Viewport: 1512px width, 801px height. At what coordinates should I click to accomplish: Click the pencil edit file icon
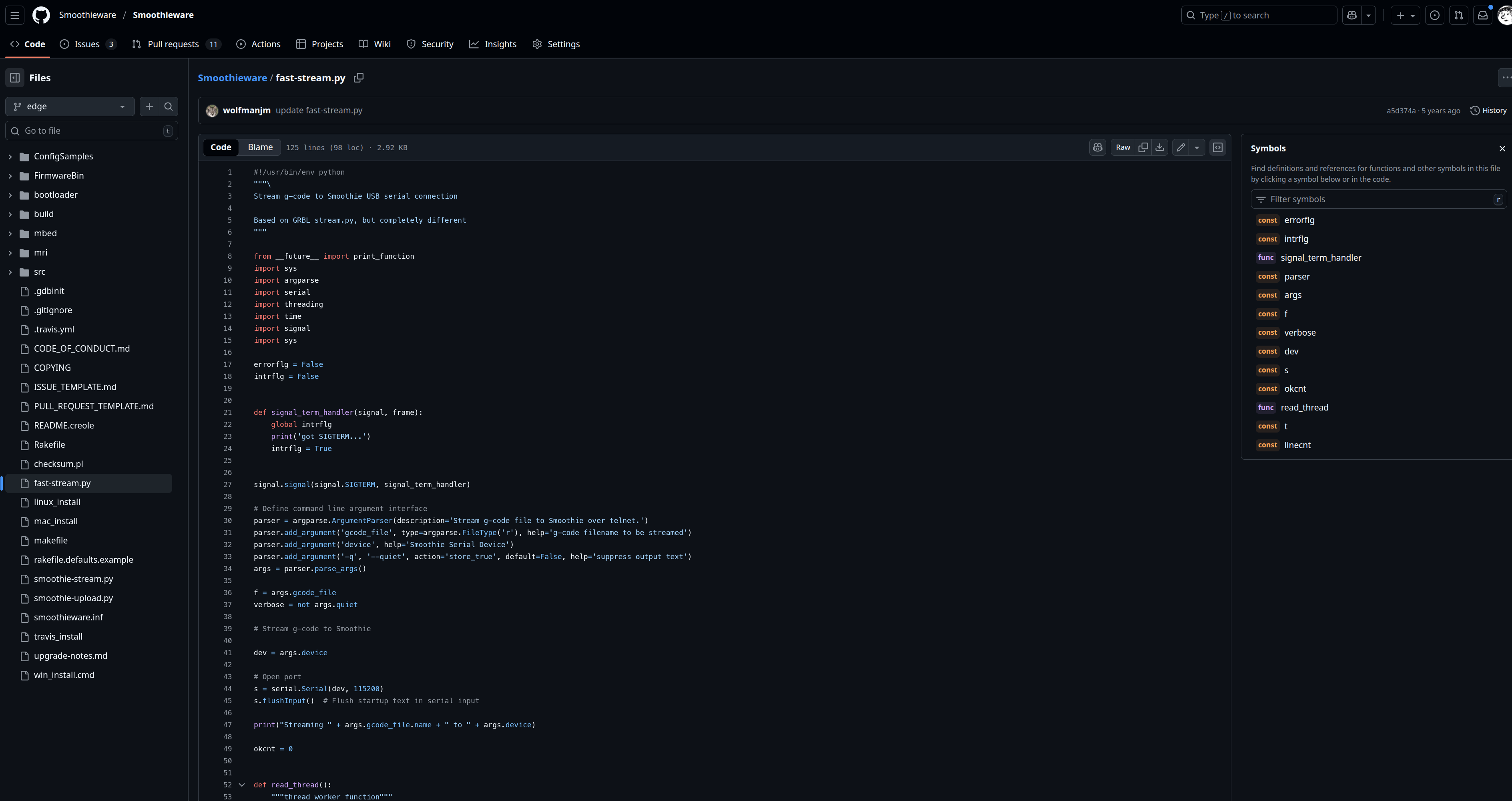[x=1181, y=147]
